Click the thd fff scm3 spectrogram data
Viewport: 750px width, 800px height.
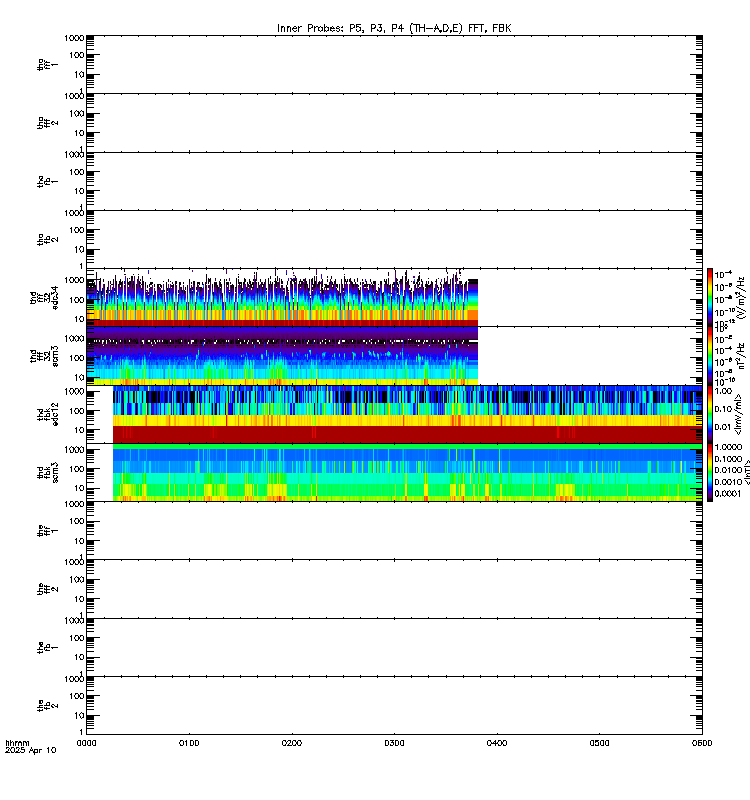point(282,356)
